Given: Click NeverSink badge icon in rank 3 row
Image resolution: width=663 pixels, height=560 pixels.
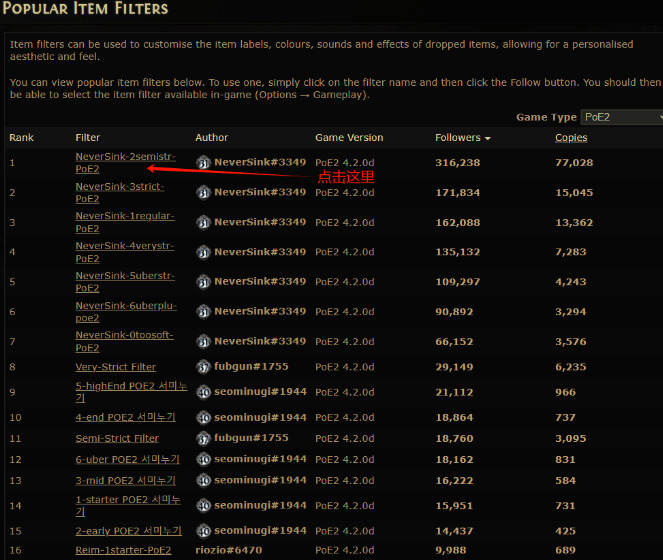Looking at the screenshot, I should point(203,222).
